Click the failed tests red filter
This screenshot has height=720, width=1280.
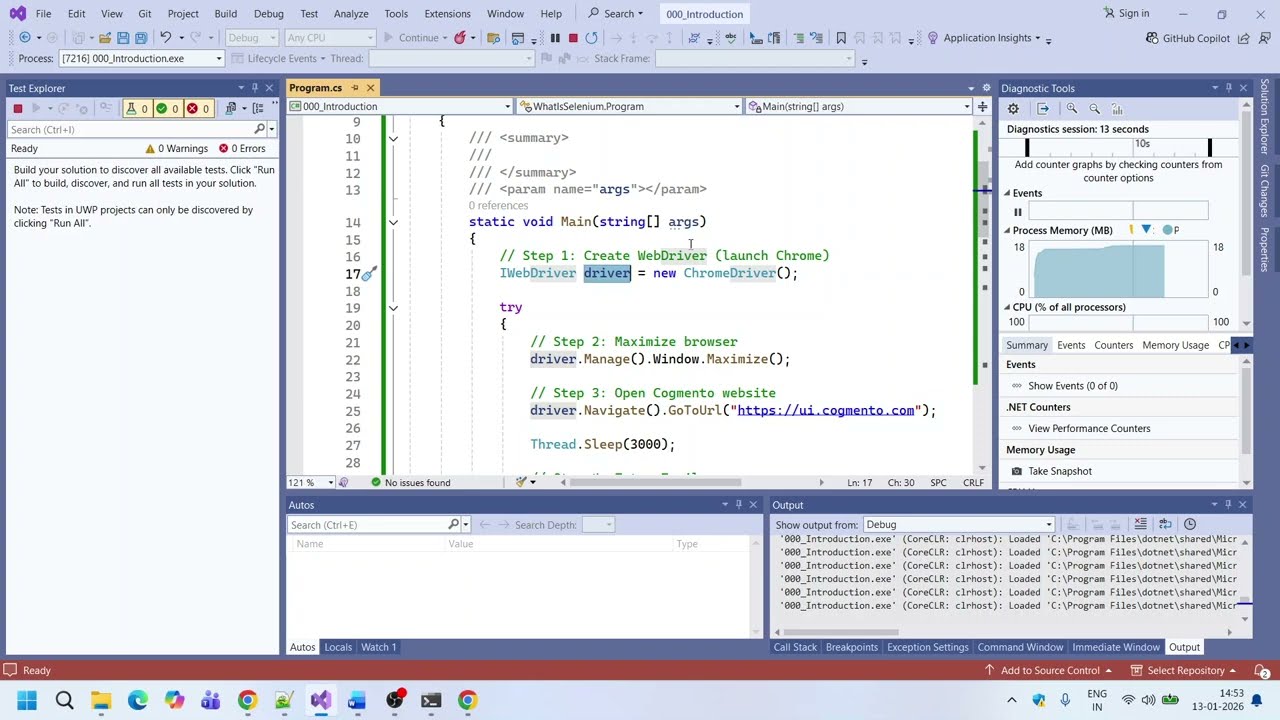point(198,108)
